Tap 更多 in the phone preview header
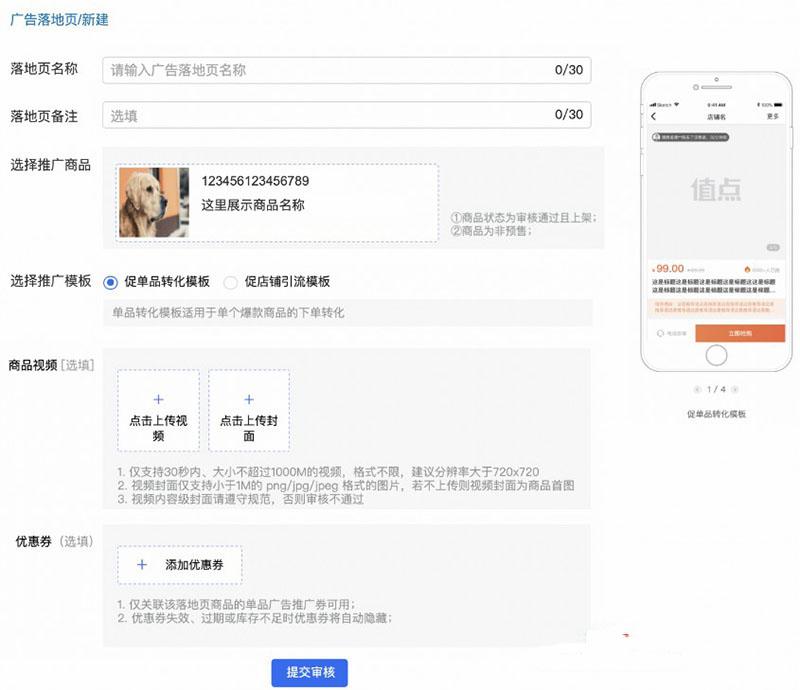 [x=772, y=117]
